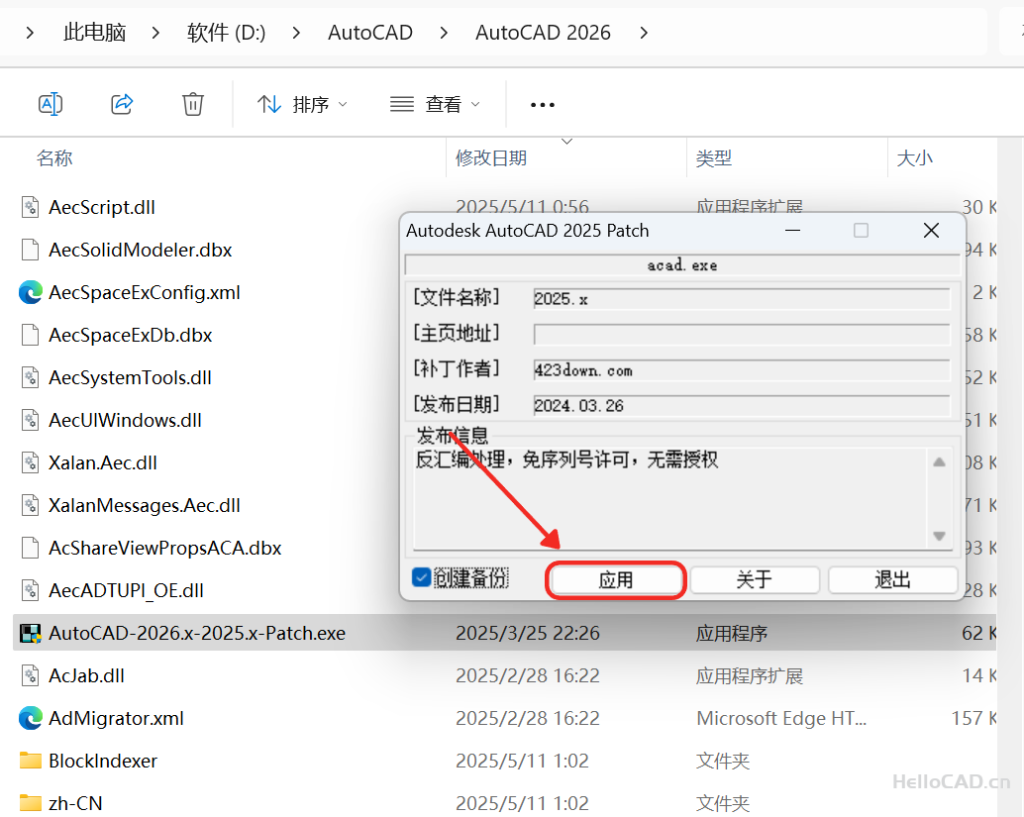Viewport: 1024px width, 817px height.
Task: Toggle the 创建备份 checkbox
Action: [422, 578]
